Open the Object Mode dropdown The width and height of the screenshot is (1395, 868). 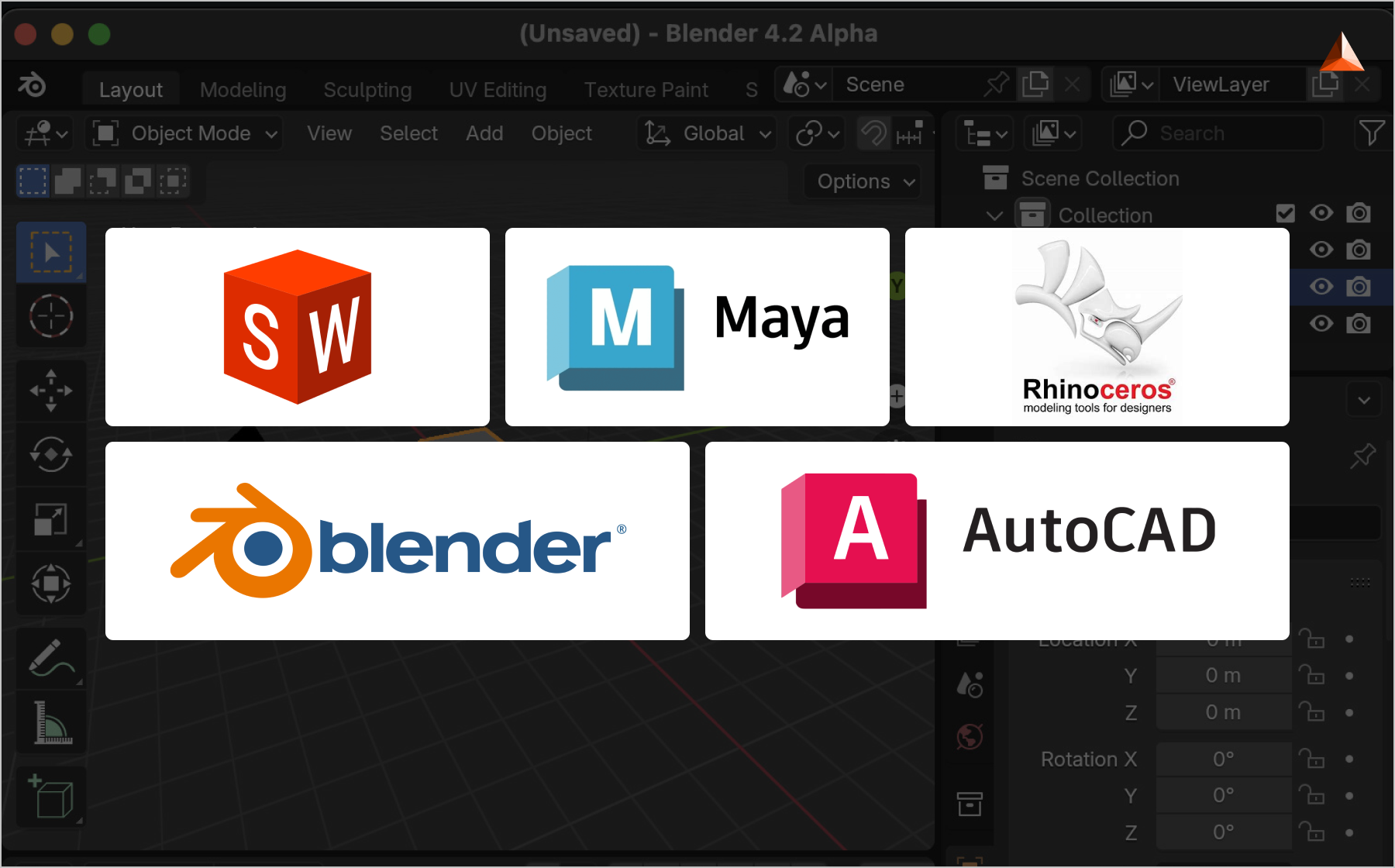pos(184,133)
